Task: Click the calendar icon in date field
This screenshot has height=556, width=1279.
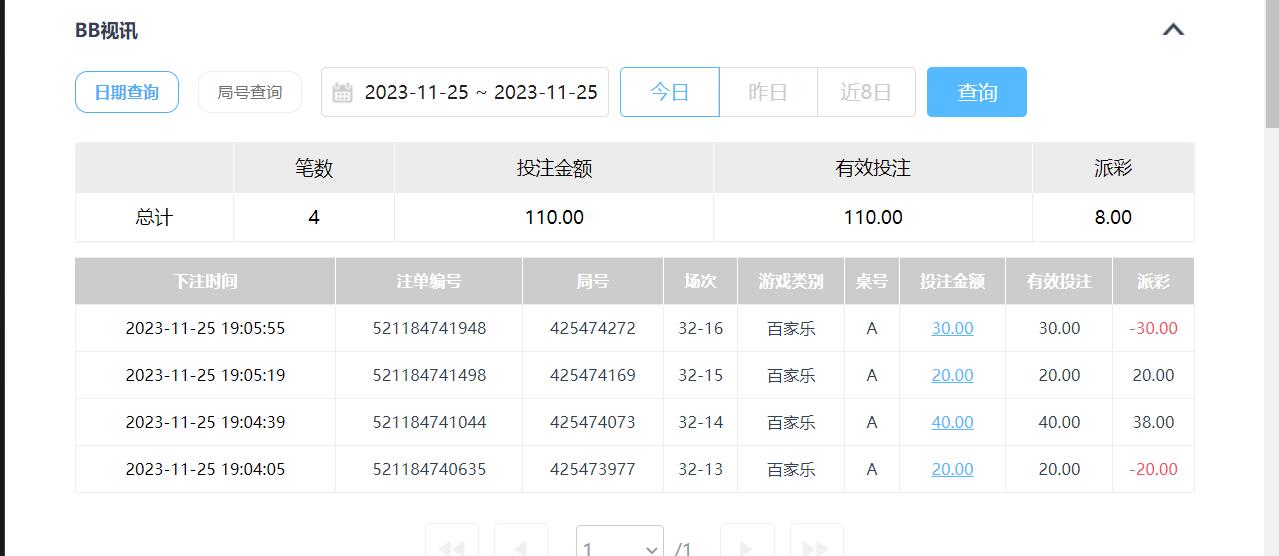Action: tap(342, 93)
